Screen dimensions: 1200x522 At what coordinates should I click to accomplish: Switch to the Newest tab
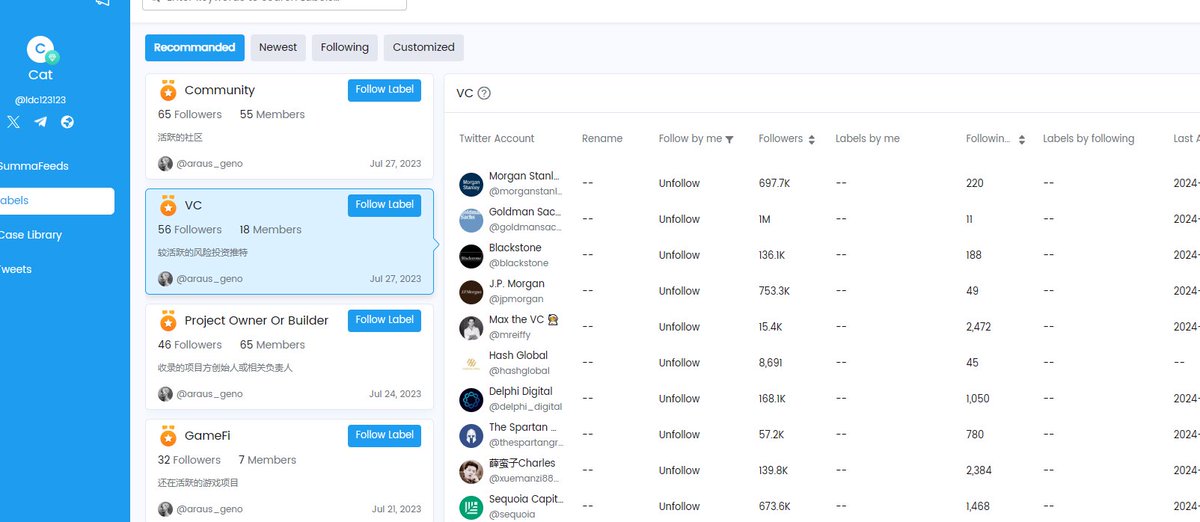pyautogui.click(x=278, y=47)
